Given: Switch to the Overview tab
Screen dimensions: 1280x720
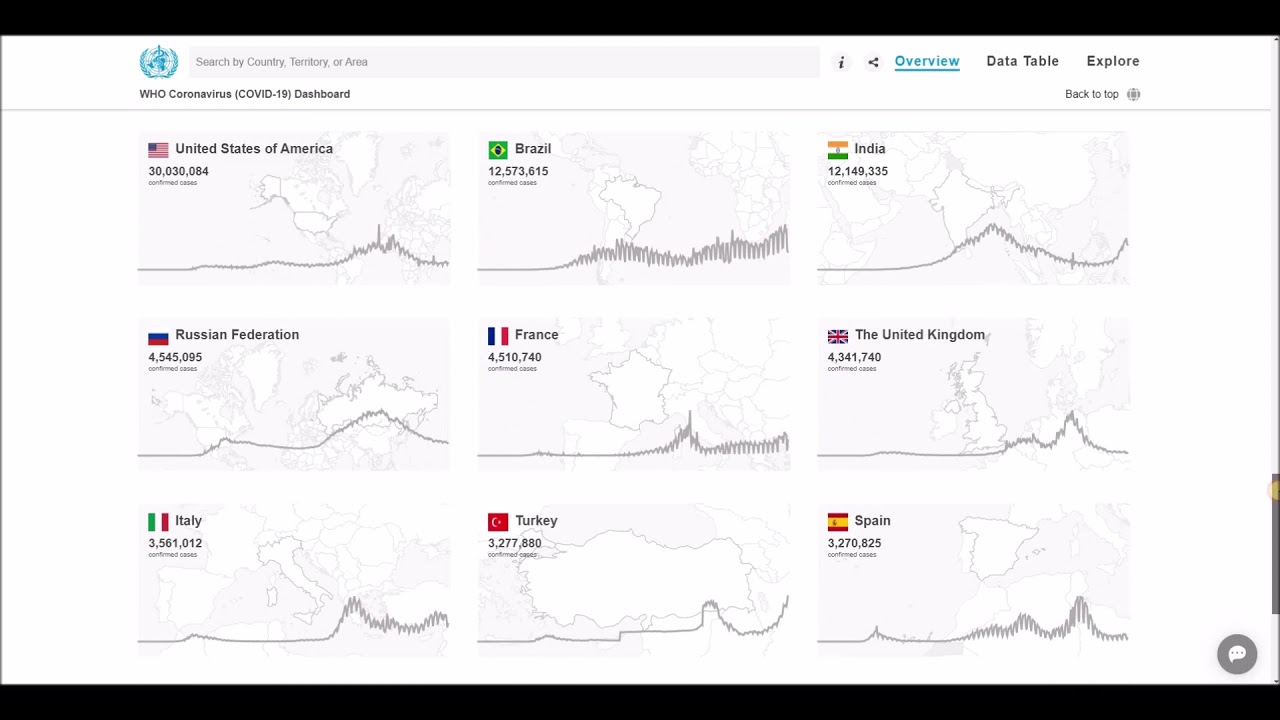Looking at the screenshot, I should click(x=927, y=61).
